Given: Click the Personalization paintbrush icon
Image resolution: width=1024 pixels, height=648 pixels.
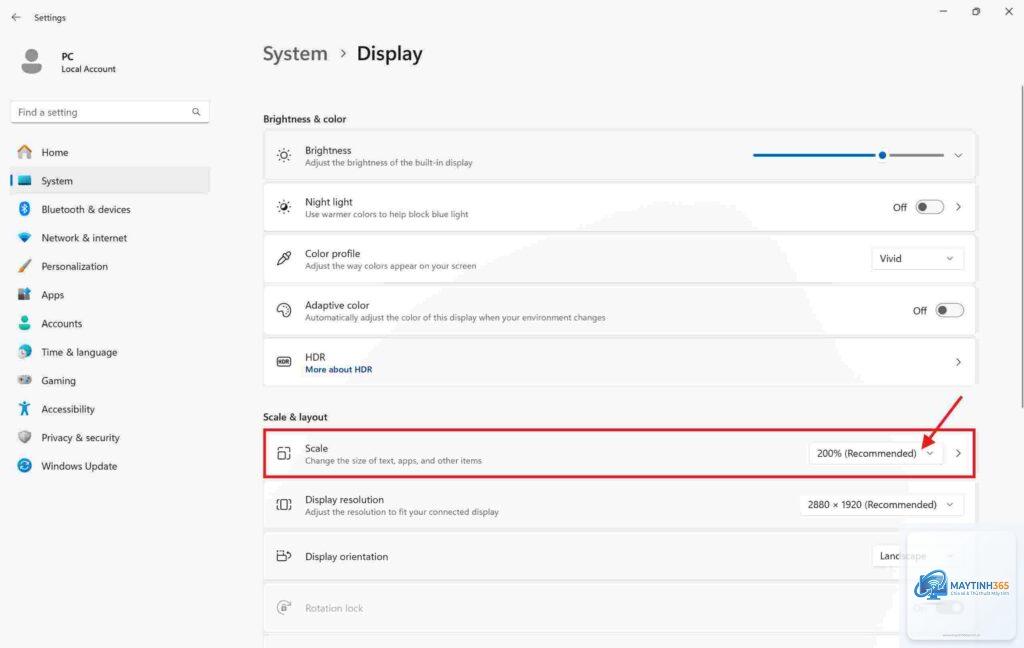Looking at the screenshot, I should (25, 266).
